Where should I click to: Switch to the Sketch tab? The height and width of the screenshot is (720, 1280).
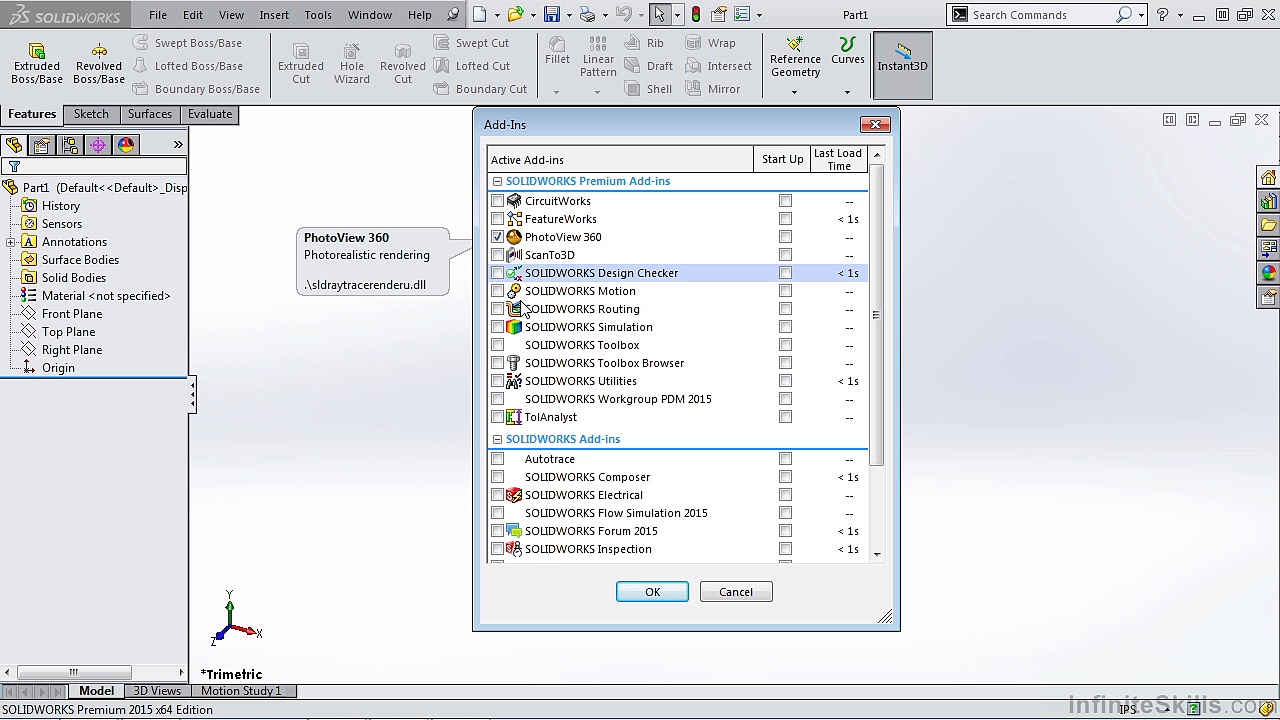[x=91, y=114]
